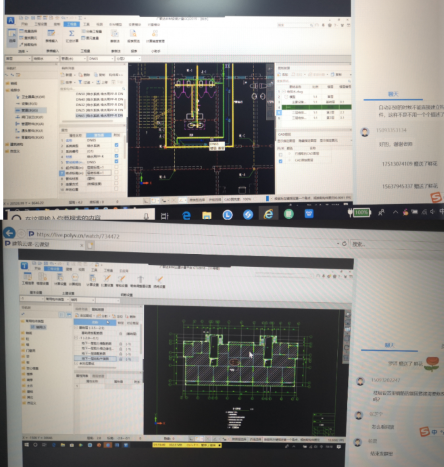444x467 pixels.
Task: Expand the 门窗洞 folder in lower app tree
Action: click(x=29, y=351)
